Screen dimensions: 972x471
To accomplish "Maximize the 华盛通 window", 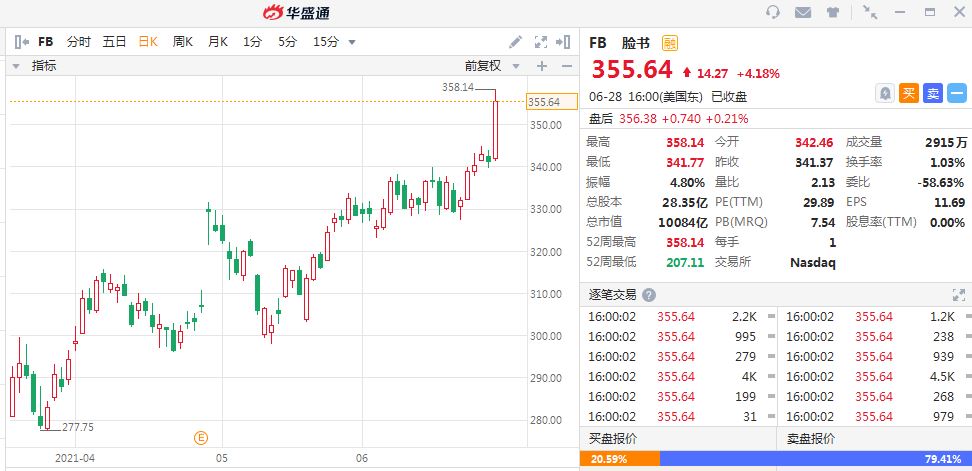I will [929, 12].
